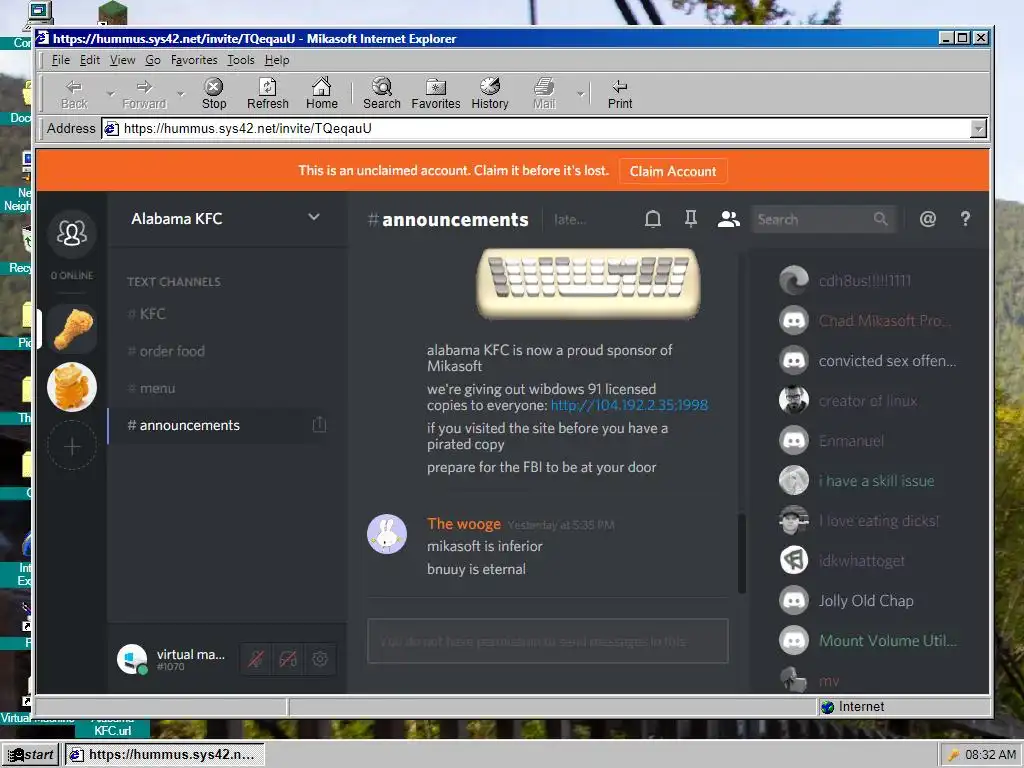Open the friends home icon
Viewport: 1024px width, 768px height.
pos(72,232)
